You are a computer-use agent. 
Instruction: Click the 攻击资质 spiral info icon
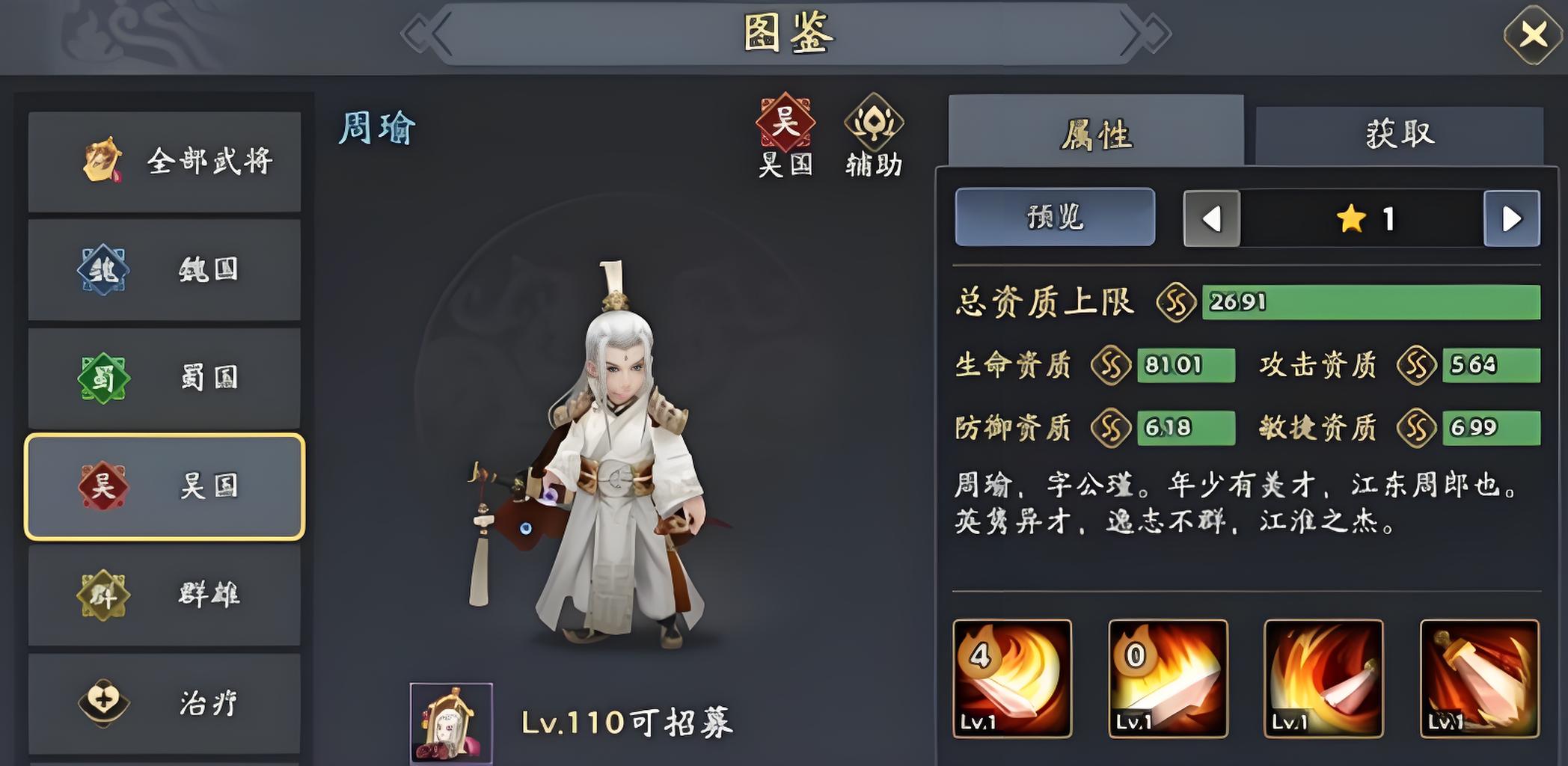1417,365
